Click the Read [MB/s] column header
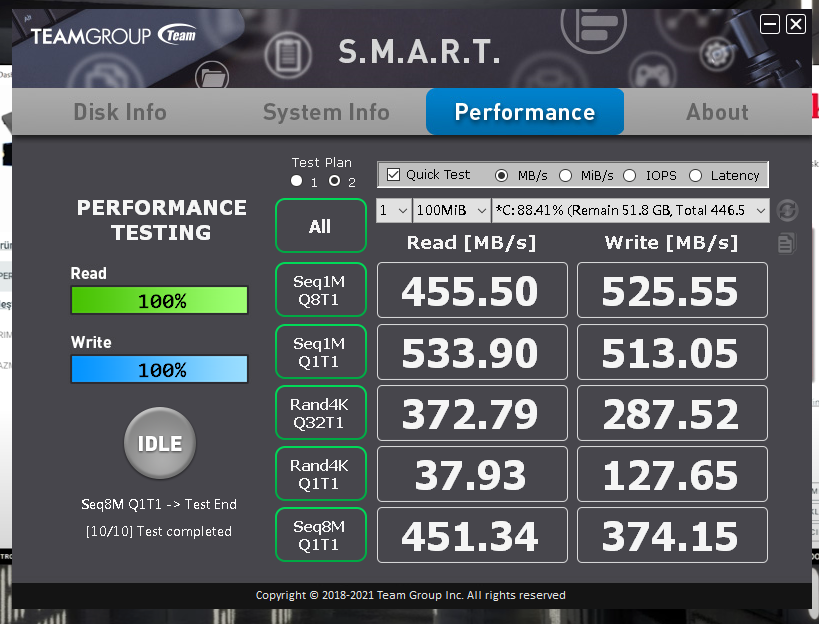 (x=472, y=243)
